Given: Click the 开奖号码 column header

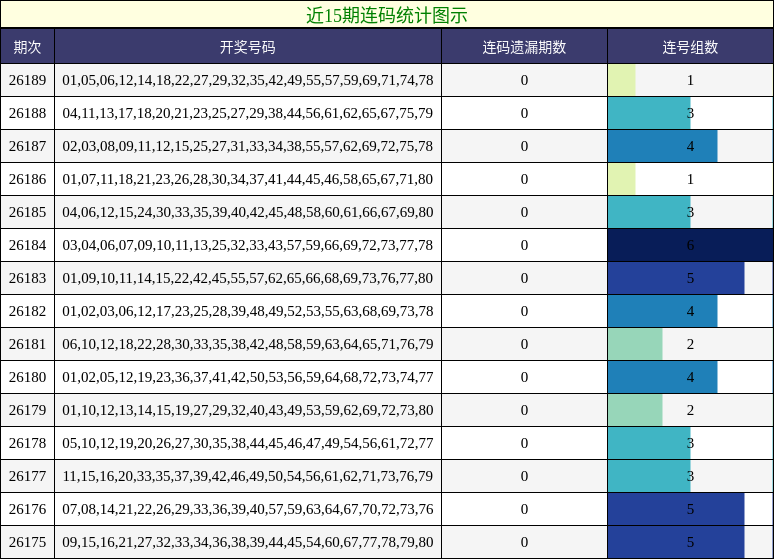Looking at the screenshot, I should point(248,47).
